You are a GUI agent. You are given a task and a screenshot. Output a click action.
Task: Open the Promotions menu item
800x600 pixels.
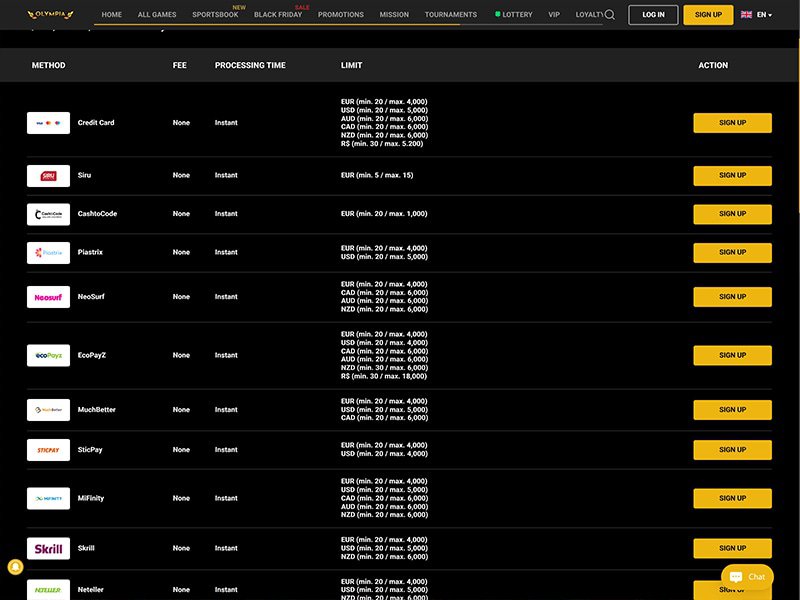[341, 15]
